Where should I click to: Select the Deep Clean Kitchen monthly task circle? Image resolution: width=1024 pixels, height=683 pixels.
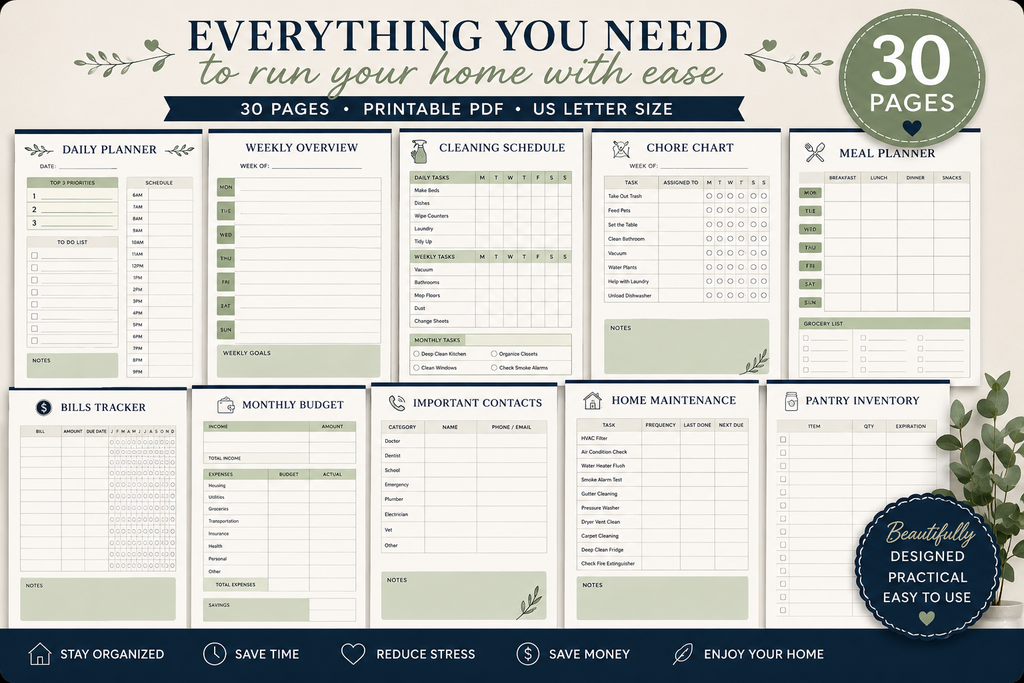[x=417, y=354]
